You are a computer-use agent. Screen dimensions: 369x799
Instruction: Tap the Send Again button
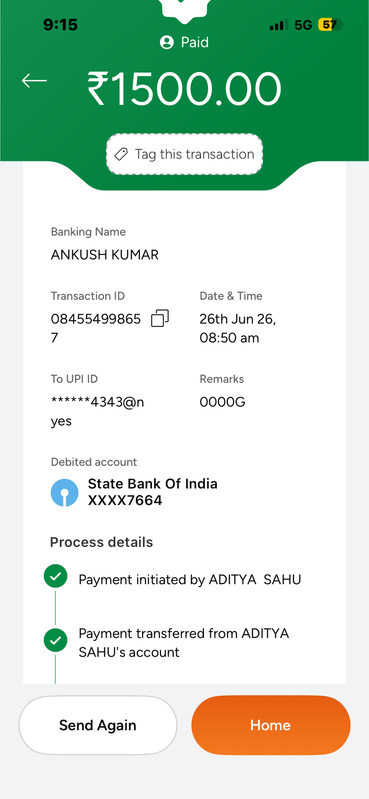(x=98, y=725)
